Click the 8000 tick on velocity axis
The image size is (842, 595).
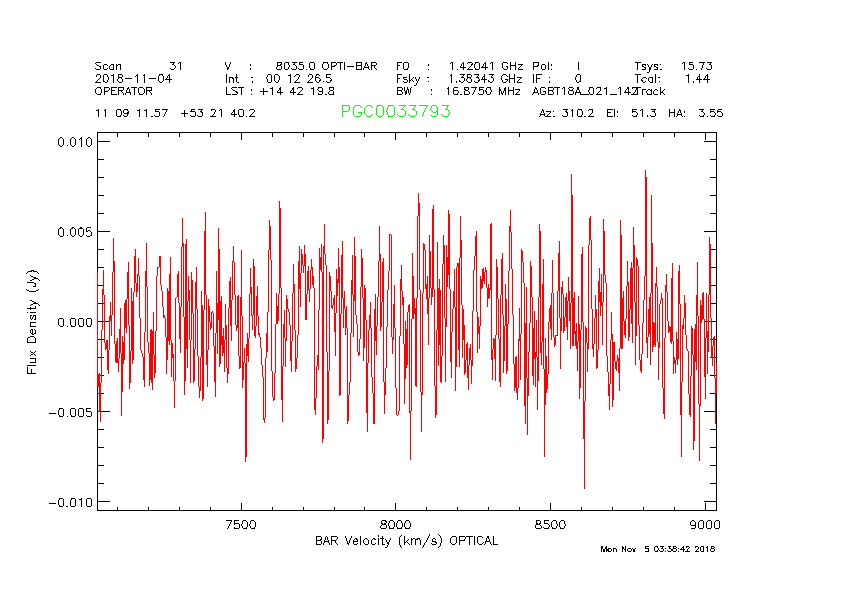396,525
